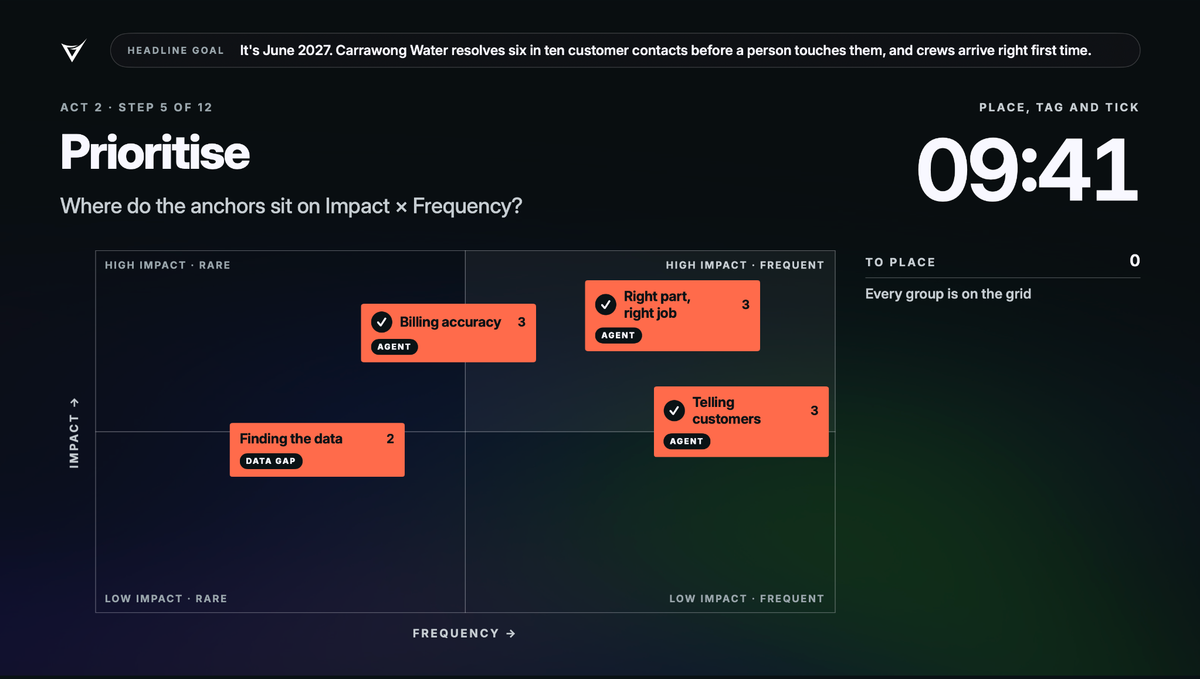Click the AGENT tag on Right part, right job
Viewport: 1200px width, 679px height.
tap(618, 335)
